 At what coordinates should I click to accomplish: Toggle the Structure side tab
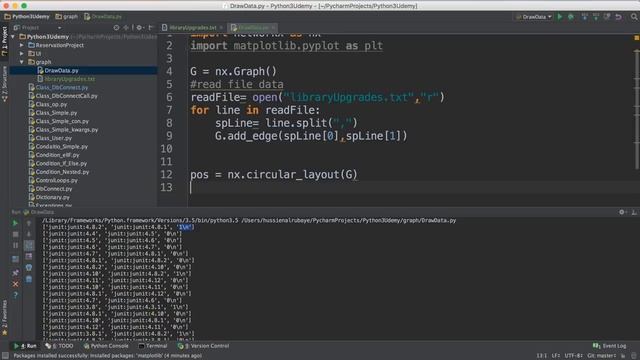[4, 84]
